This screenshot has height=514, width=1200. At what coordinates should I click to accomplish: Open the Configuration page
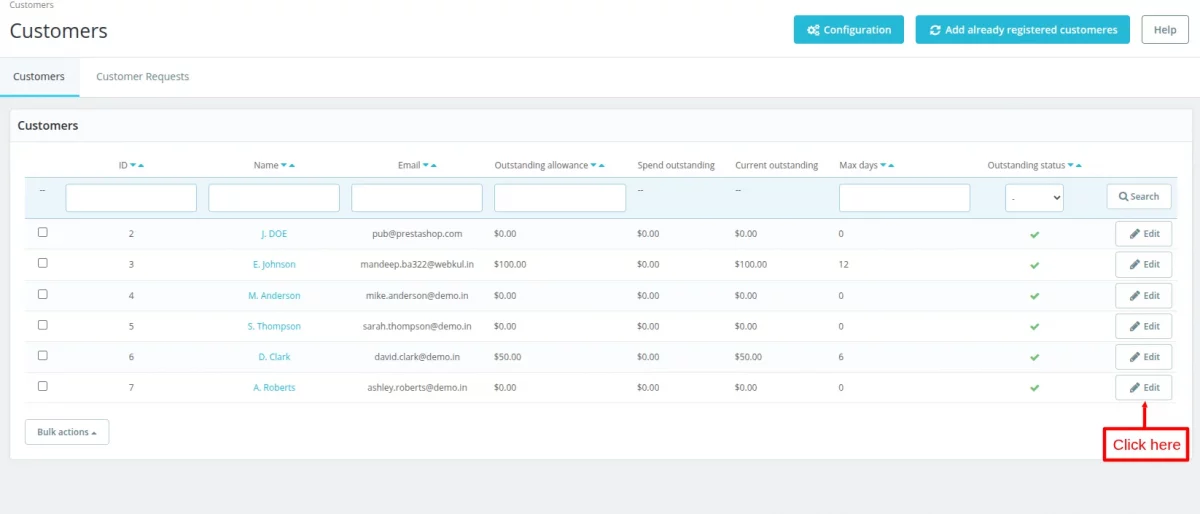[849, 30]
